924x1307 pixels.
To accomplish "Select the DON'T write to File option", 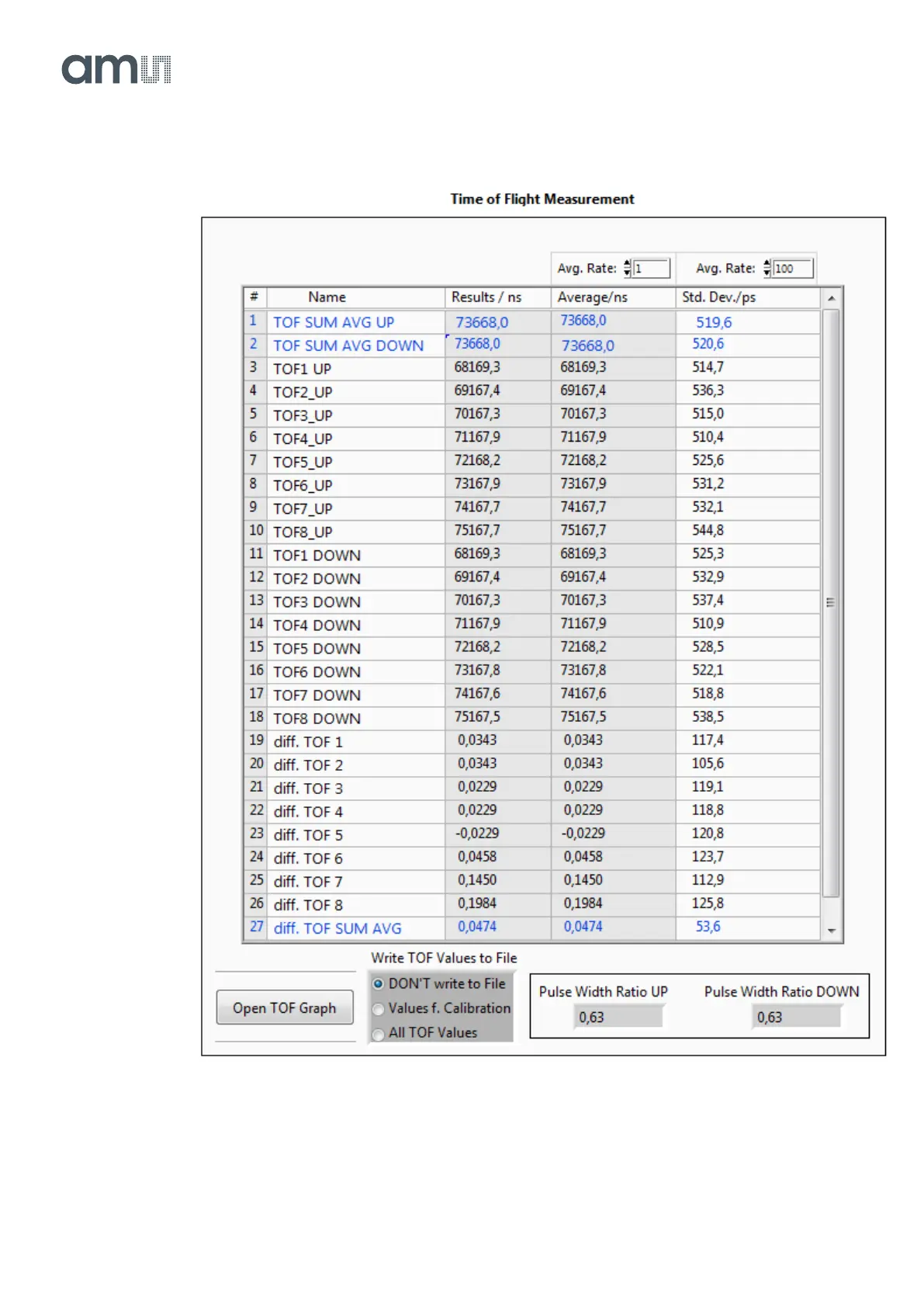I will pos(439,983).
